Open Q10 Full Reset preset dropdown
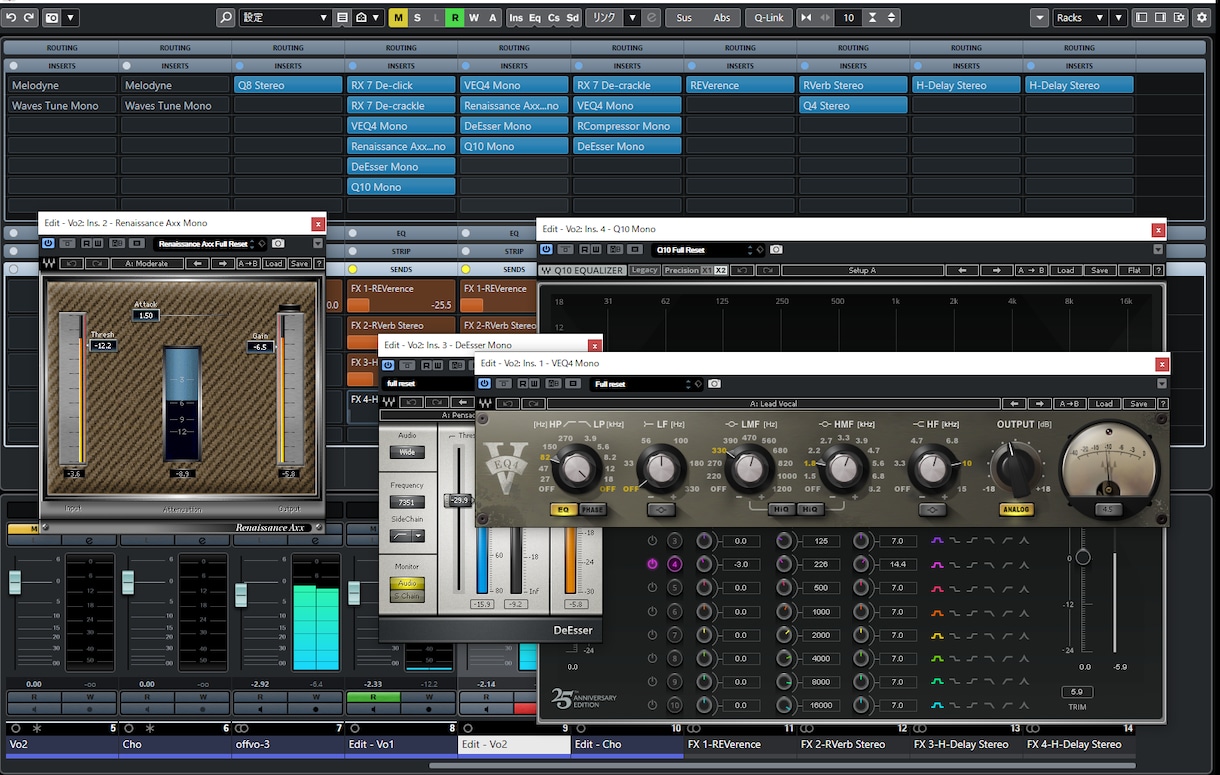This screenshot has height=775, width=1220. coord(709,249)
